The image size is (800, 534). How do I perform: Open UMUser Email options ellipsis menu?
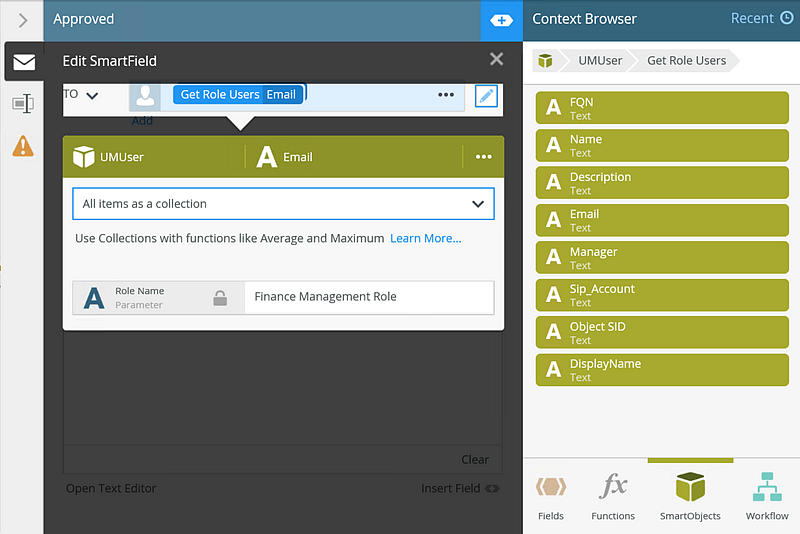484,157
